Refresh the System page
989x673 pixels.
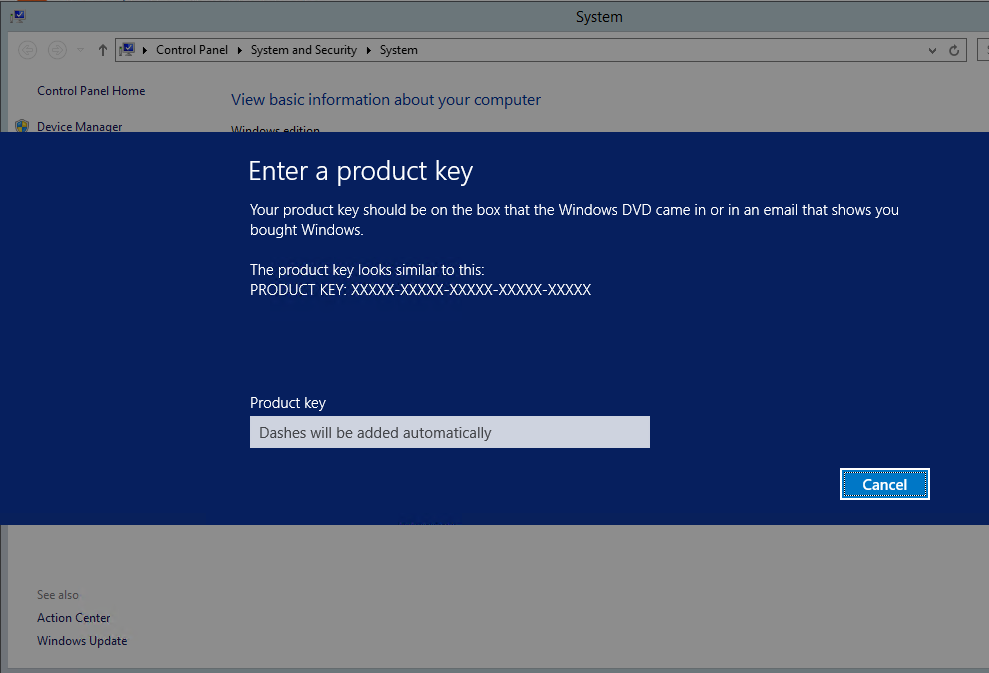point(954,50)
